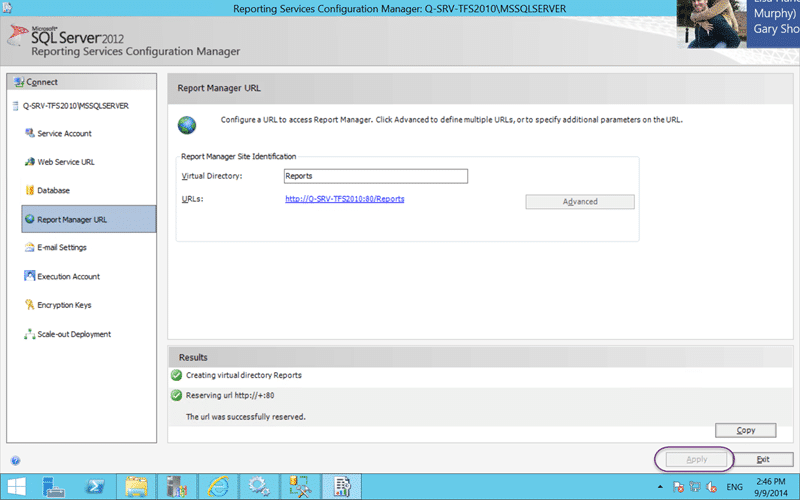Open the gears settings taskbar app
The width and height of the screenshot is (800, 500).
pyautogui.click(x=259, y=486)
